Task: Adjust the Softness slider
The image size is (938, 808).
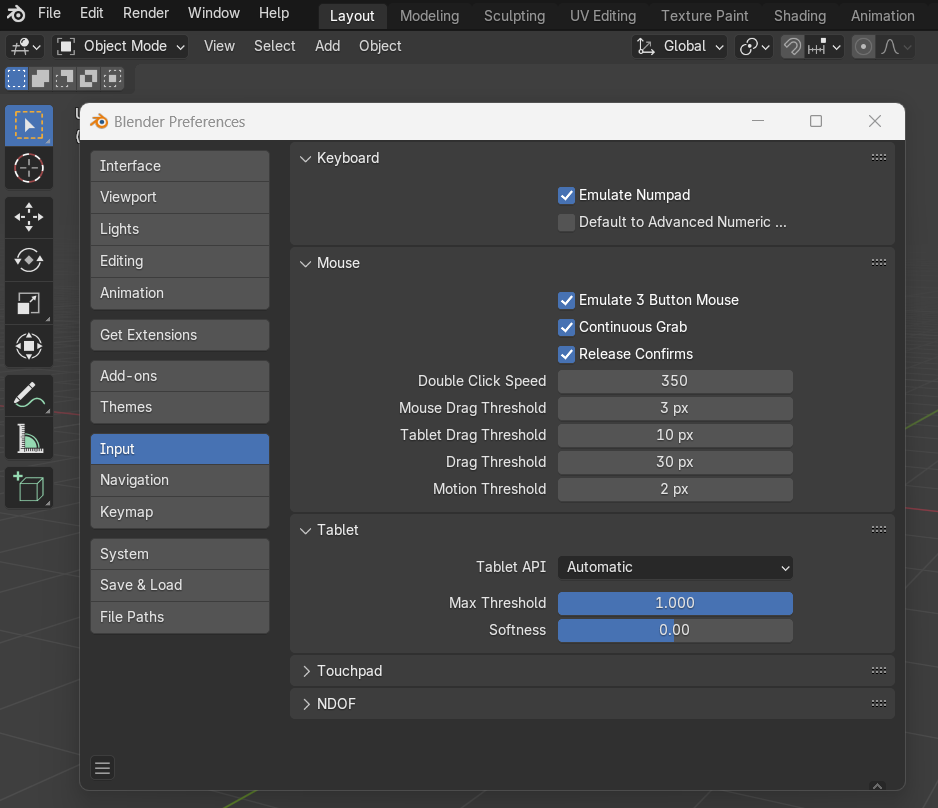Action: pyautogui.click(x=675, y=630)
